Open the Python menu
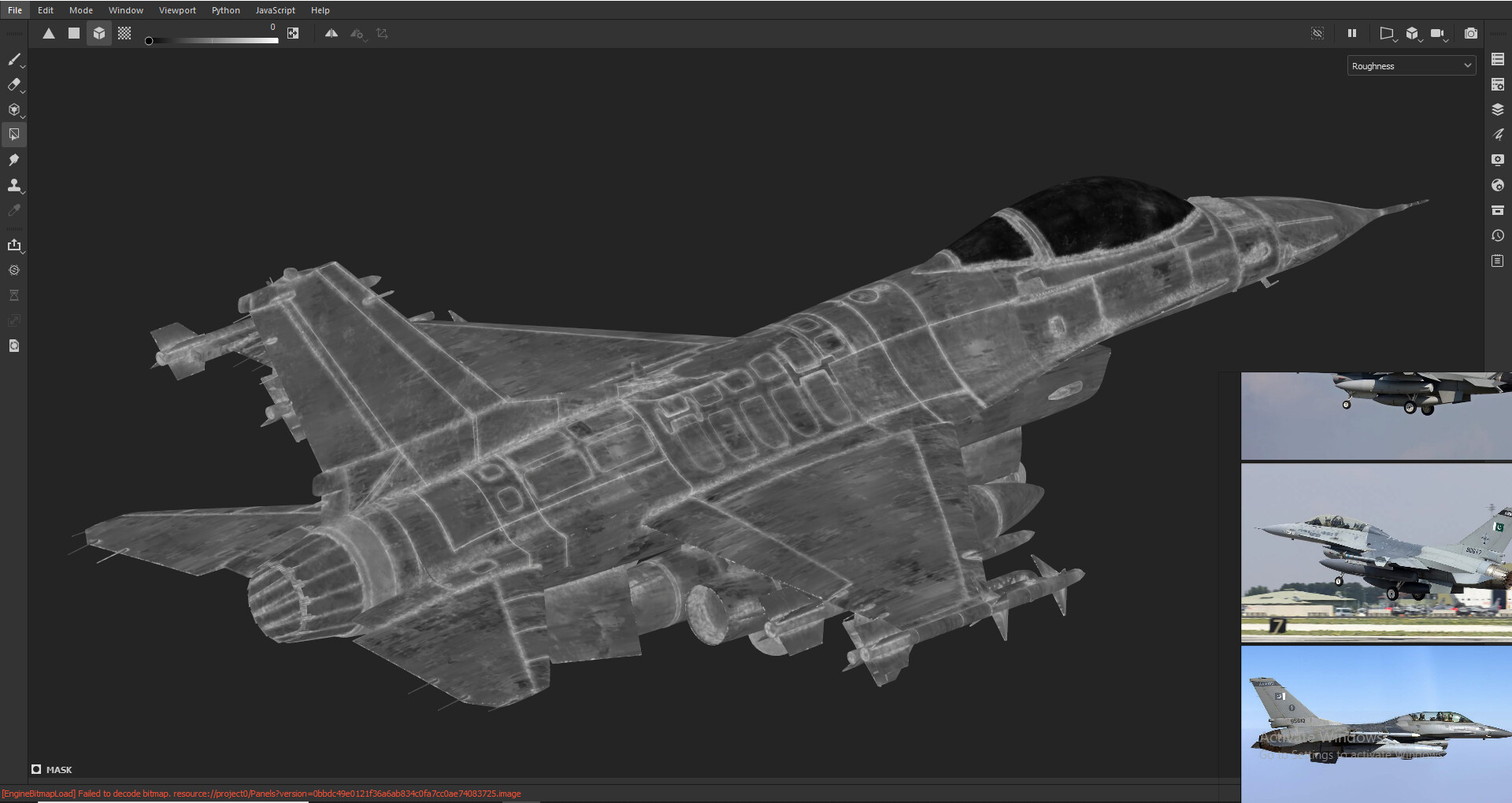Image resolution: width=1512 pixels, height=803 pixels. pyautogui.click(x=226, y=10)
